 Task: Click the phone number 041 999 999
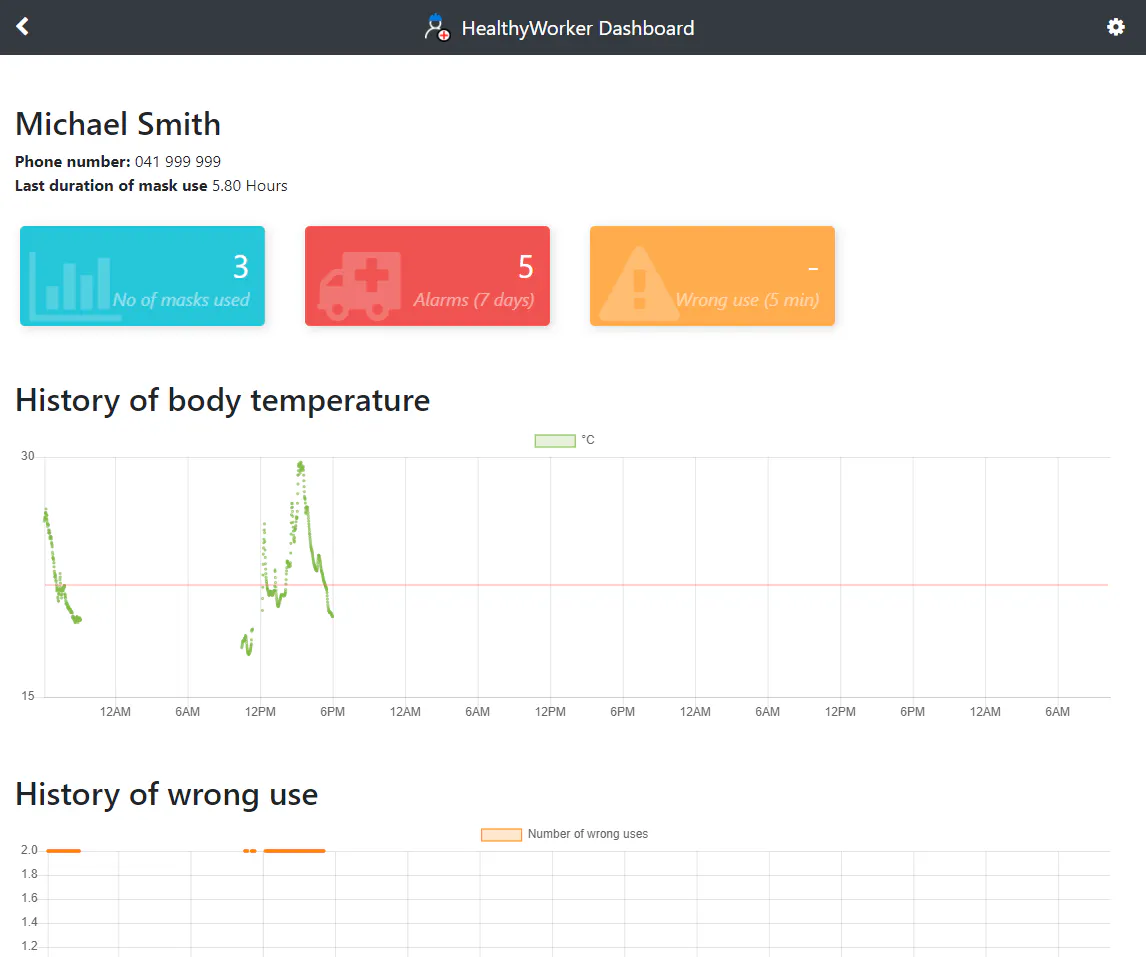(178, 161)
